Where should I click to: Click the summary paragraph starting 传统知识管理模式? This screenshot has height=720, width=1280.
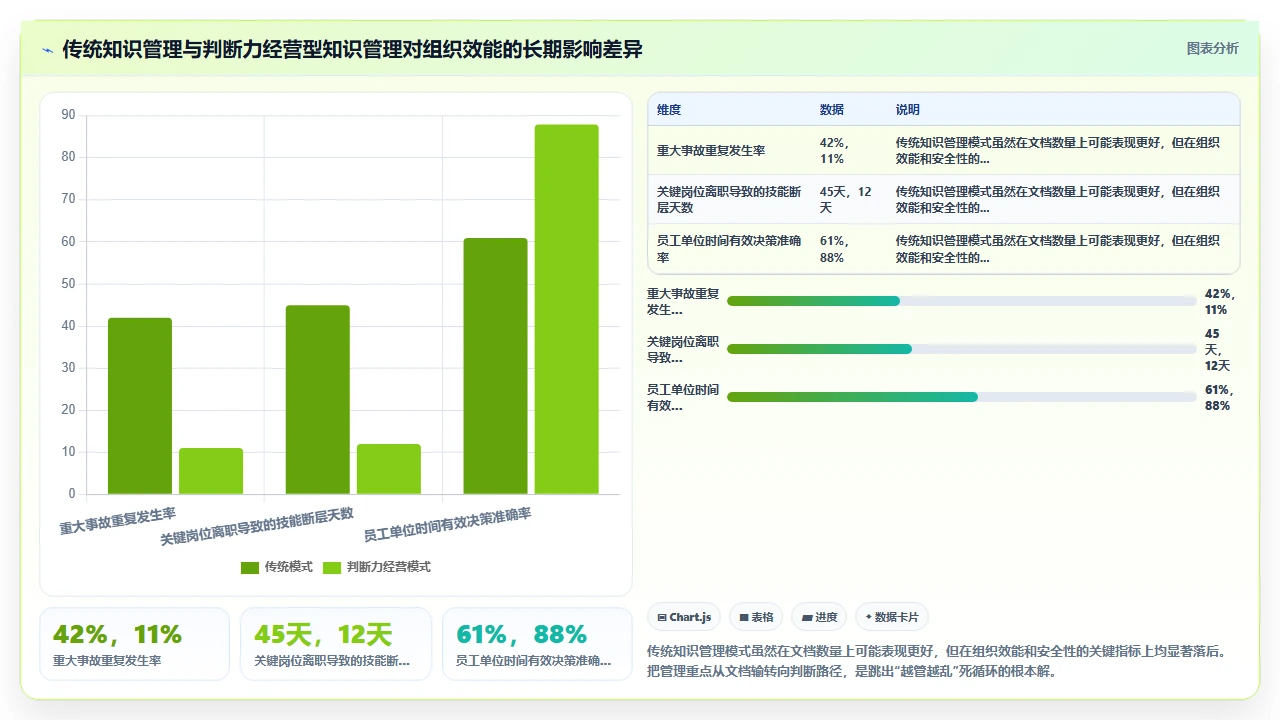[x=936, y=661]
